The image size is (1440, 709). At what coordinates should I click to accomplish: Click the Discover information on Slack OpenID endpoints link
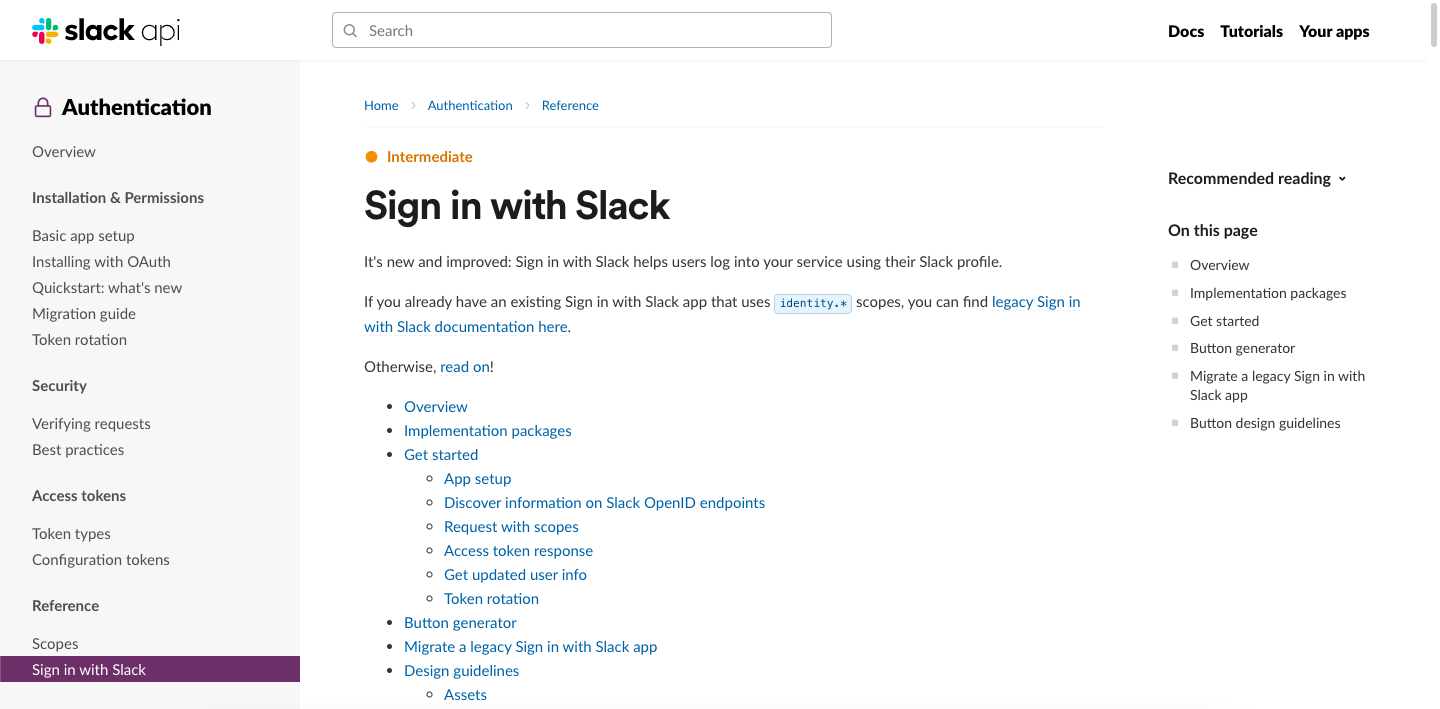[x=604, y=503]
